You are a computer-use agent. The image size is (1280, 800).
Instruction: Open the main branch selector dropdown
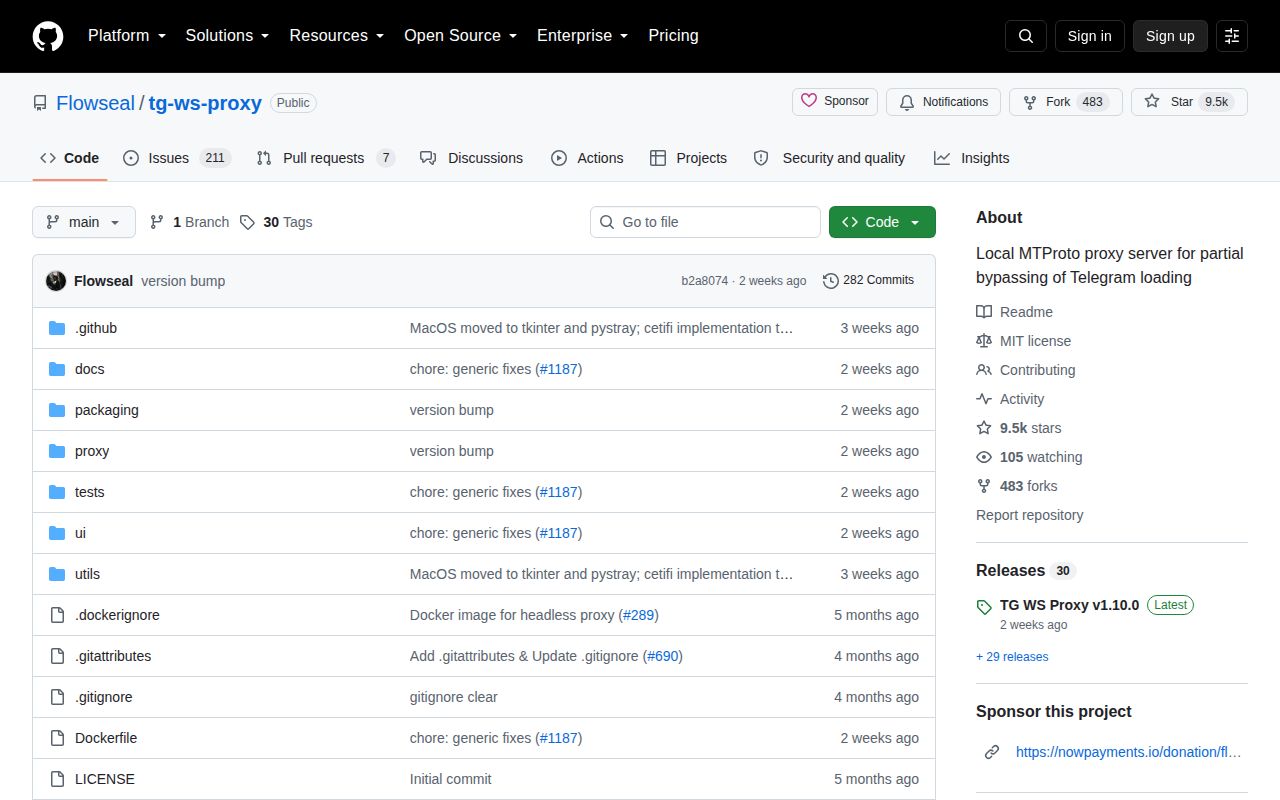click(x=84, y=222)
